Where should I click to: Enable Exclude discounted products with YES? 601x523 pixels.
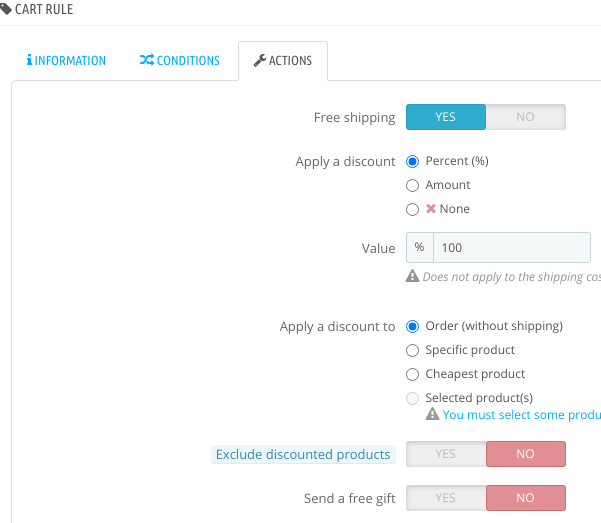pyautogui.click(x=446, y=454)
